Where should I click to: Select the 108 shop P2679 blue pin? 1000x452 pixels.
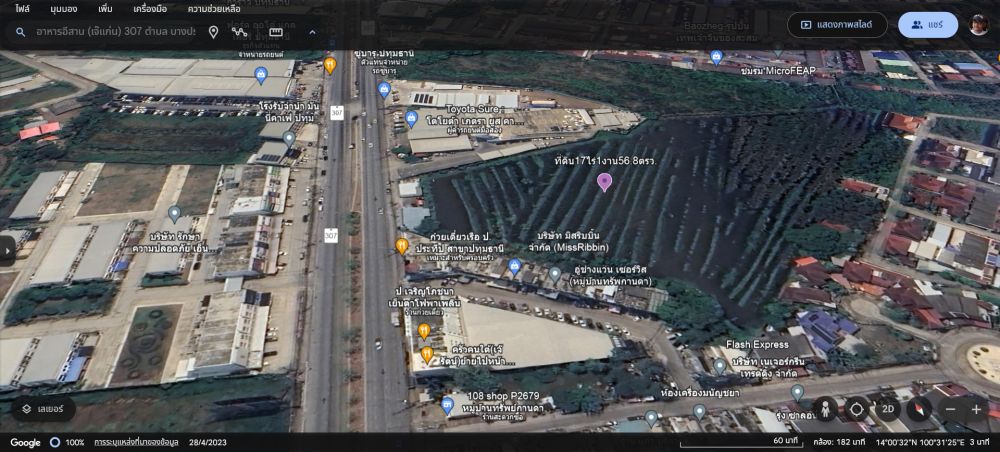pos(448,405)
